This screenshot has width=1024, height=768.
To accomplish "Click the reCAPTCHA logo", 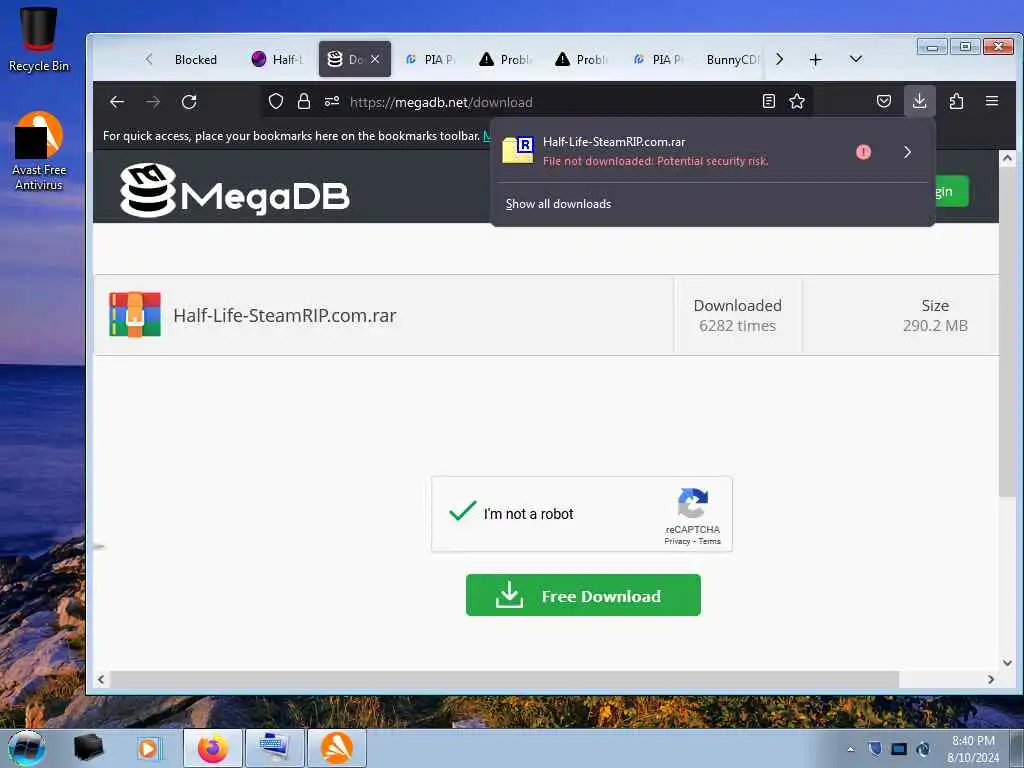I will coord(693,503).
